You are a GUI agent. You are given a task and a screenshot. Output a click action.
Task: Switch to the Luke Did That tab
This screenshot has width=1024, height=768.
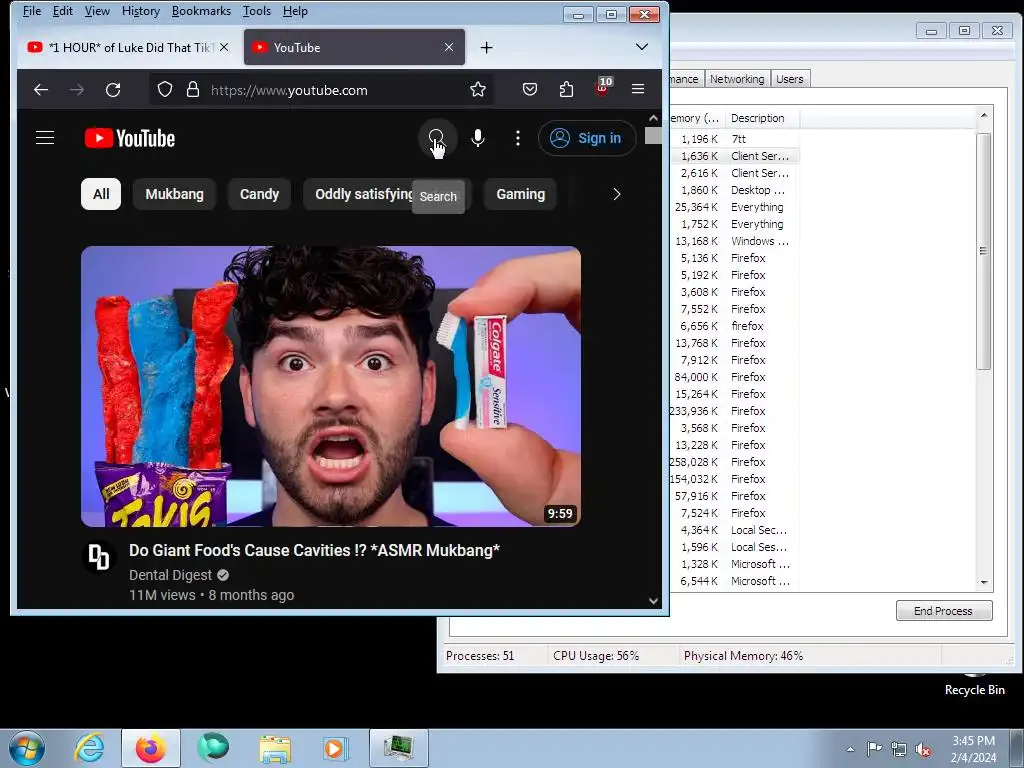(127, 47)
